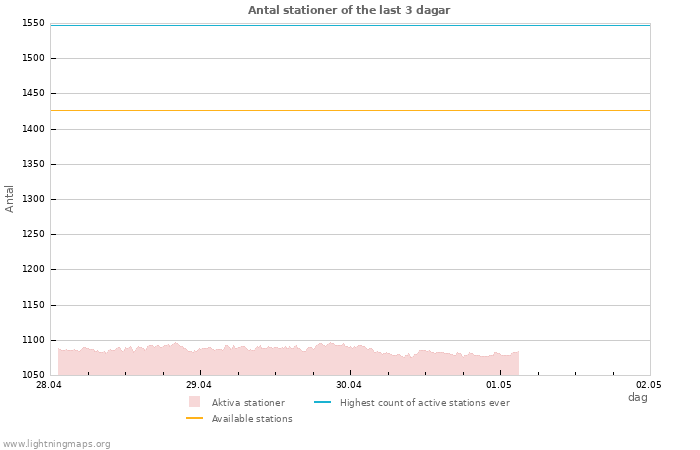700x450 pixels.
Task: Click the blue Highest count legend line
Action: click(x=322, y=402)
